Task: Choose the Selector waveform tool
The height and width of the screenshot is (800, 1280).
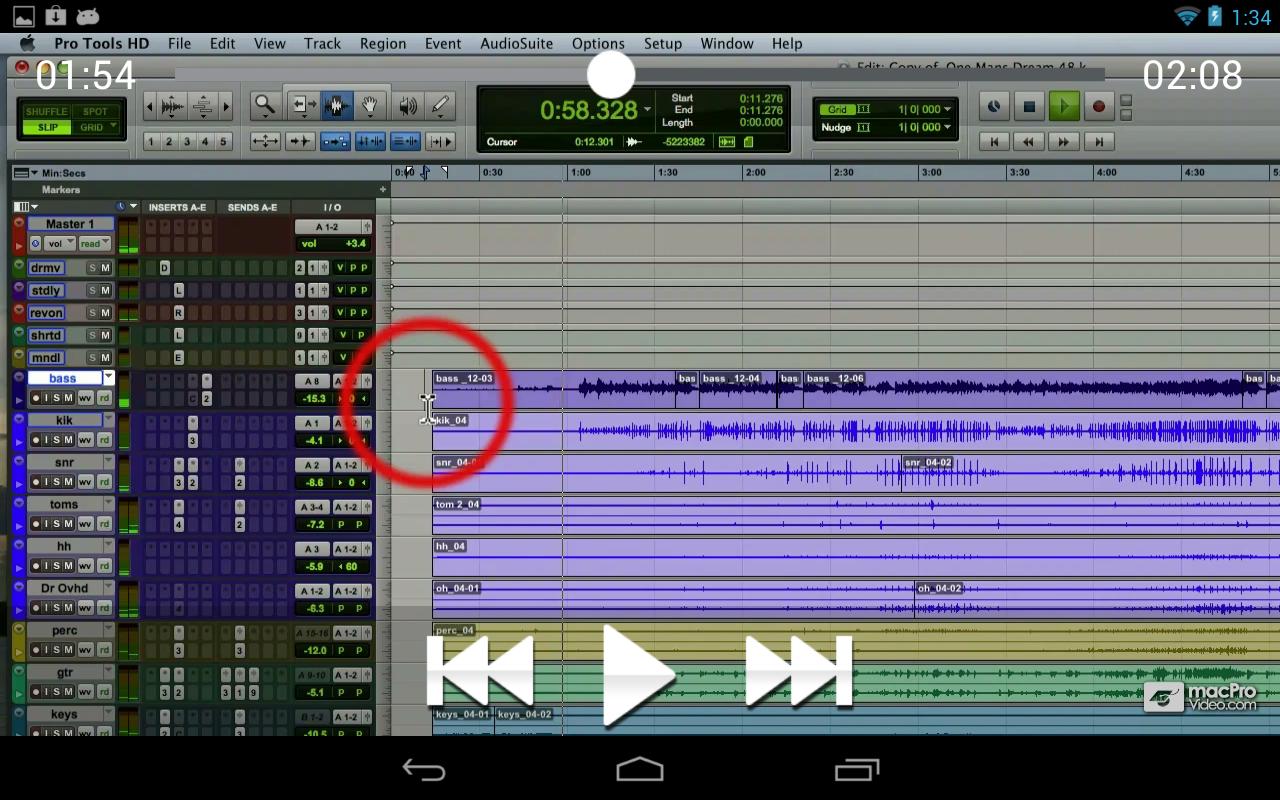Action: pyautogui.click(x=336, y=105)
